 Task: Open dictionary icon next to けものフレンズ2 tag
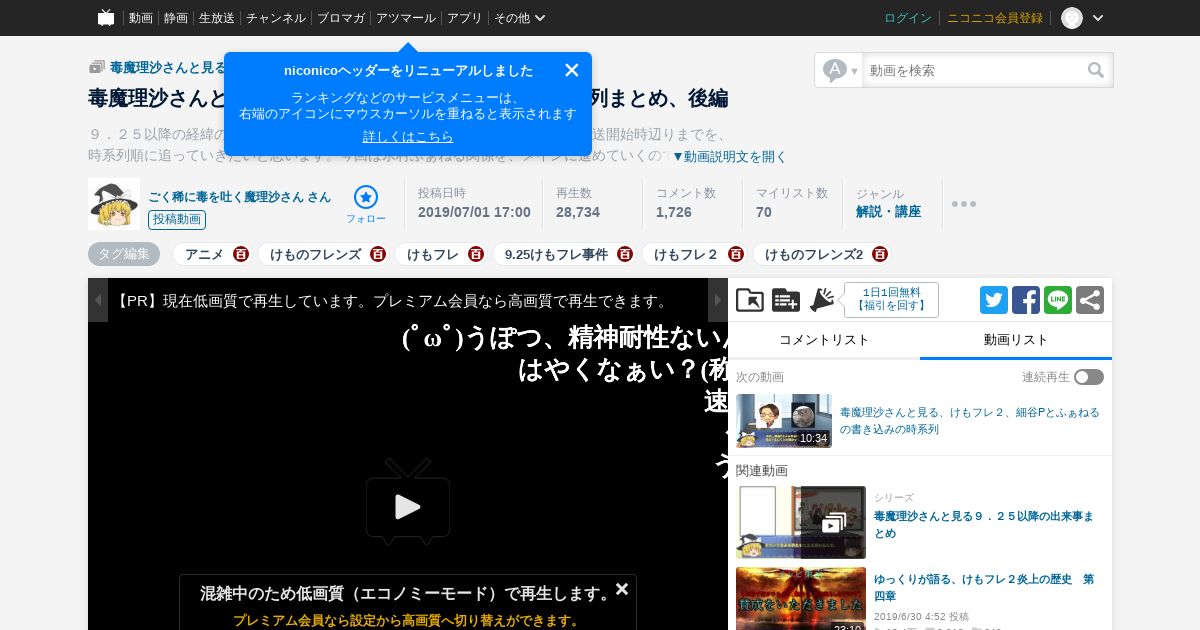point(880,254)
